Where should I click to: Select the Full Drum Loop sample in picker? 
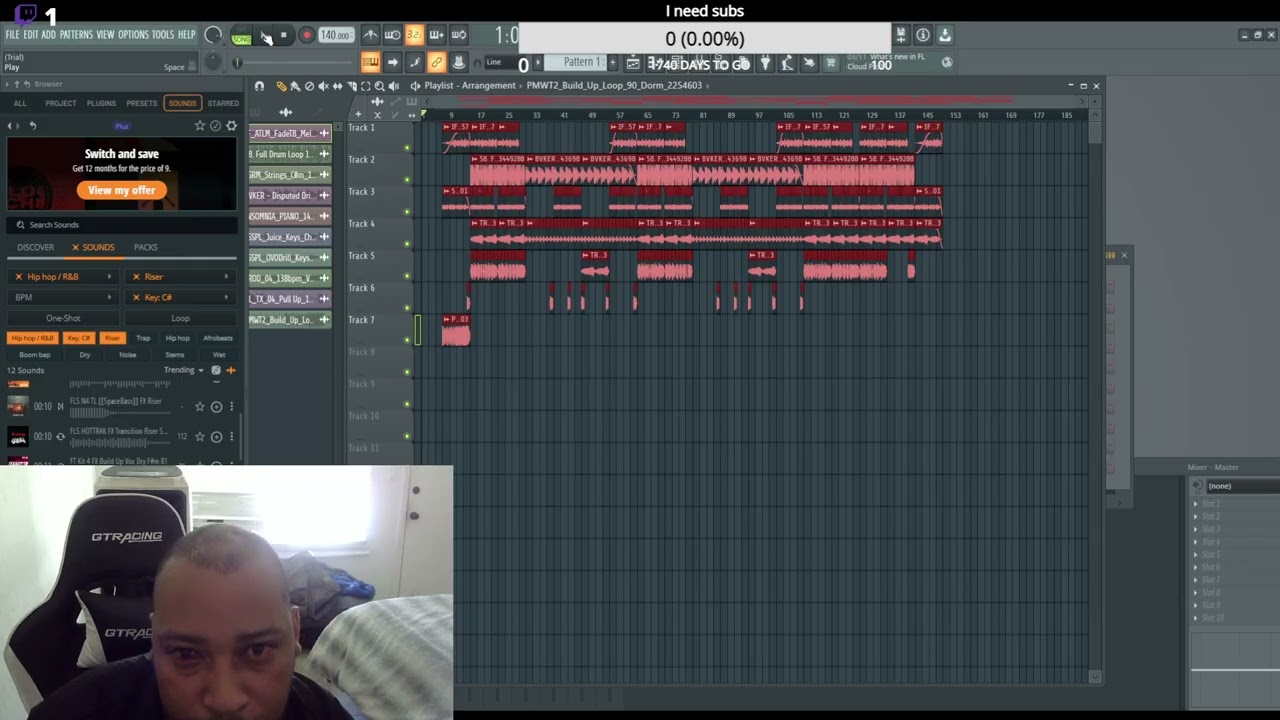tap(290, 154)
